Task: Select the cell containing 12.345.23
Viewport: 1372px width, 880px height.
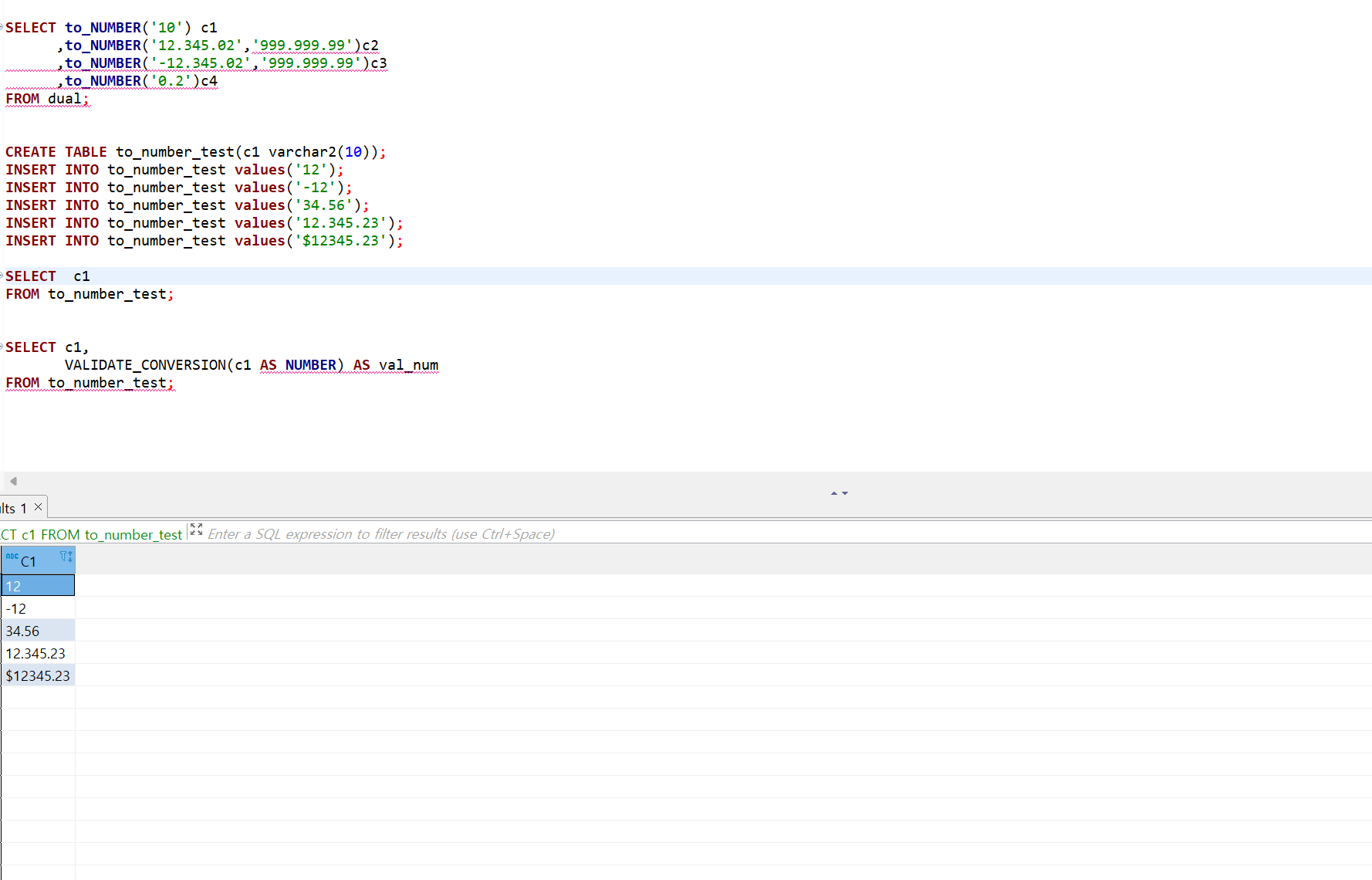Action: [x=37, y=653]
